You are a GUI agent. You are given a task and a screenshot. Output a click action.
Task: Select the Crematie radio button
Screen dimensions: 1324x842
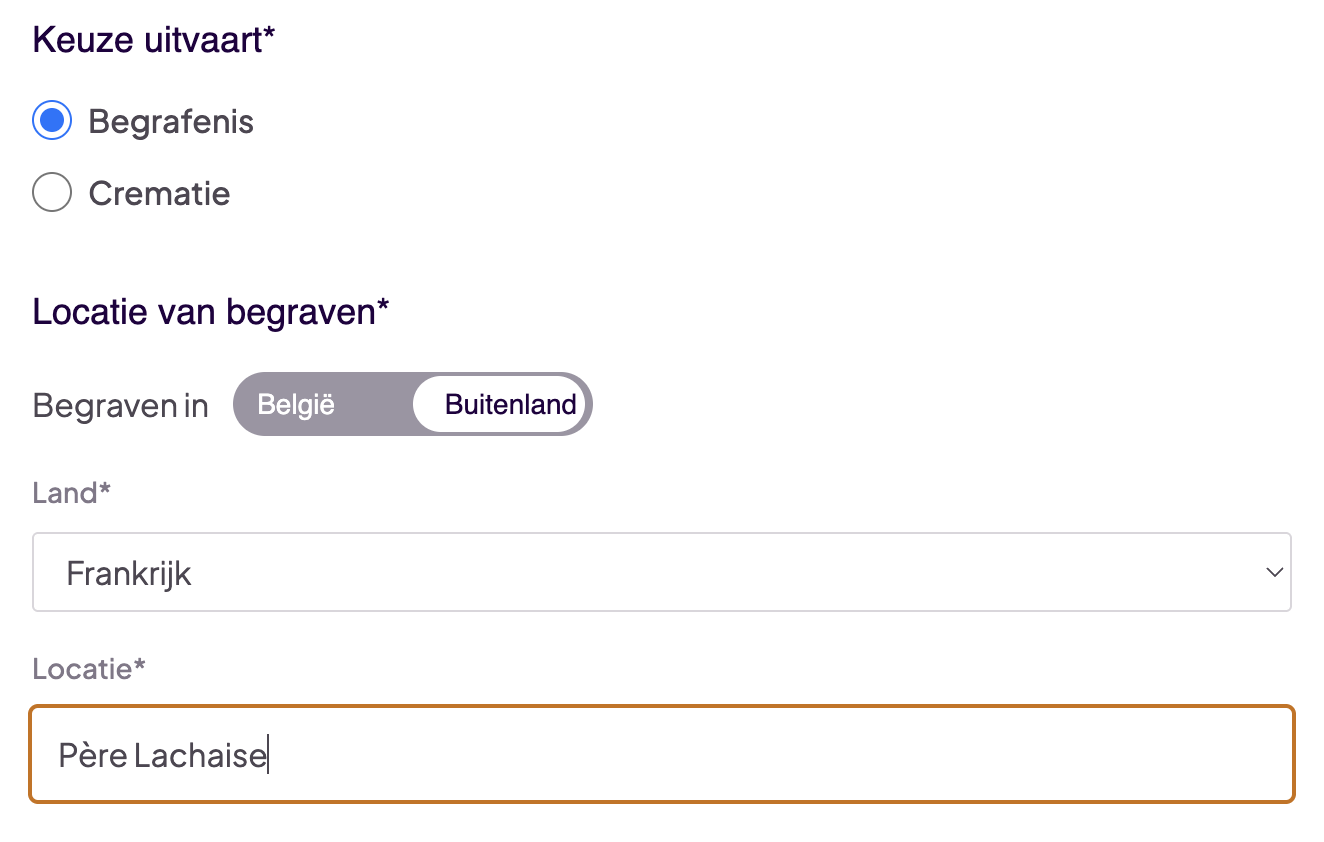(x=51, y=192)
